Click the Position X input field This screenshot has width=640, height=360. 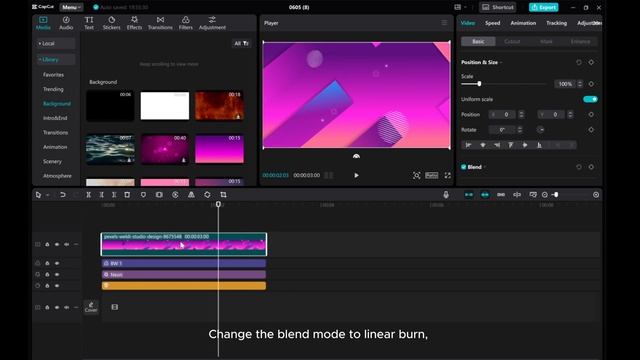pyautogui.click(x=502, y=115)
